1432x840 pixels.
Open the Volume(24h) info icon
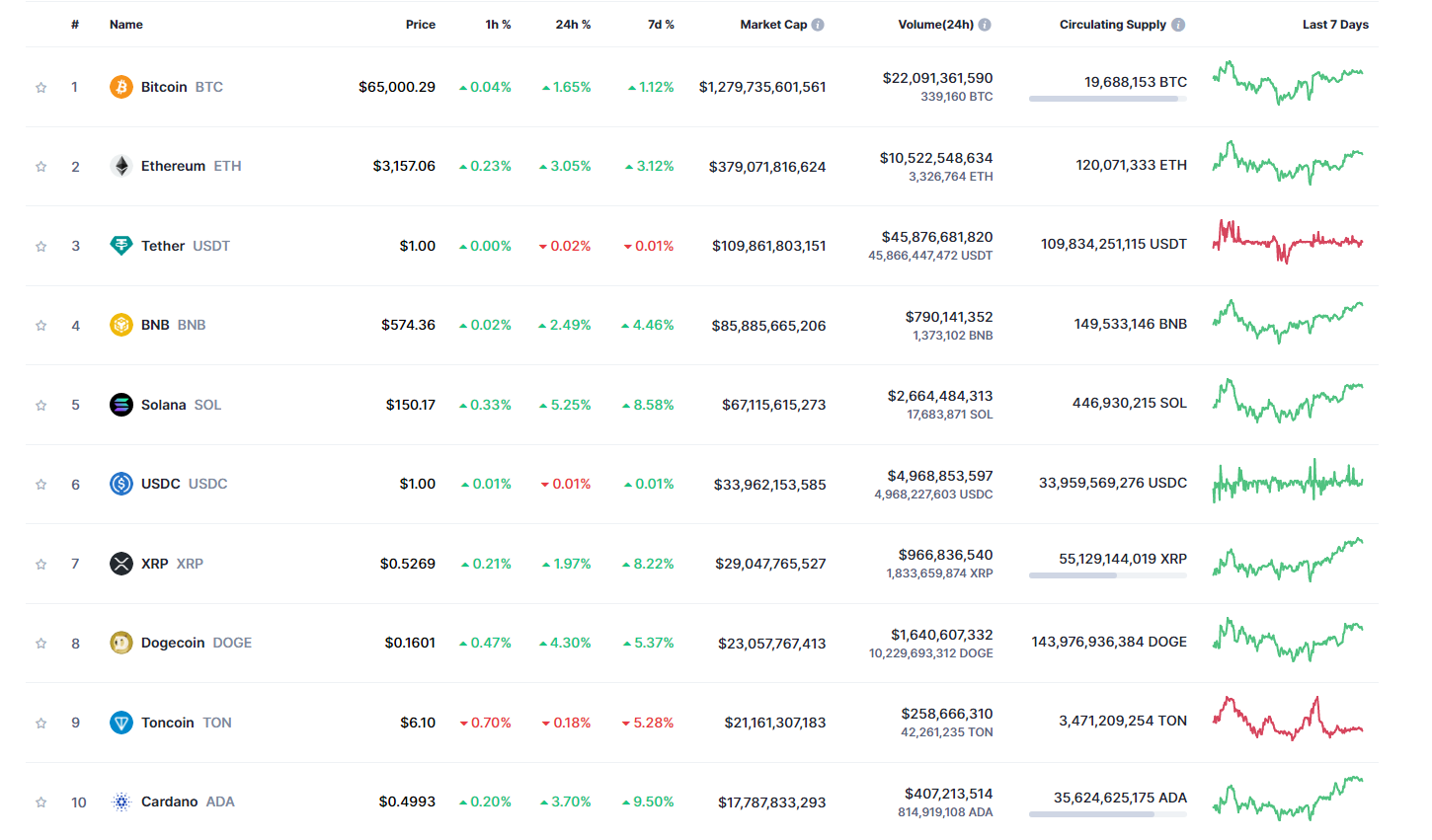(x=985, y=25)
